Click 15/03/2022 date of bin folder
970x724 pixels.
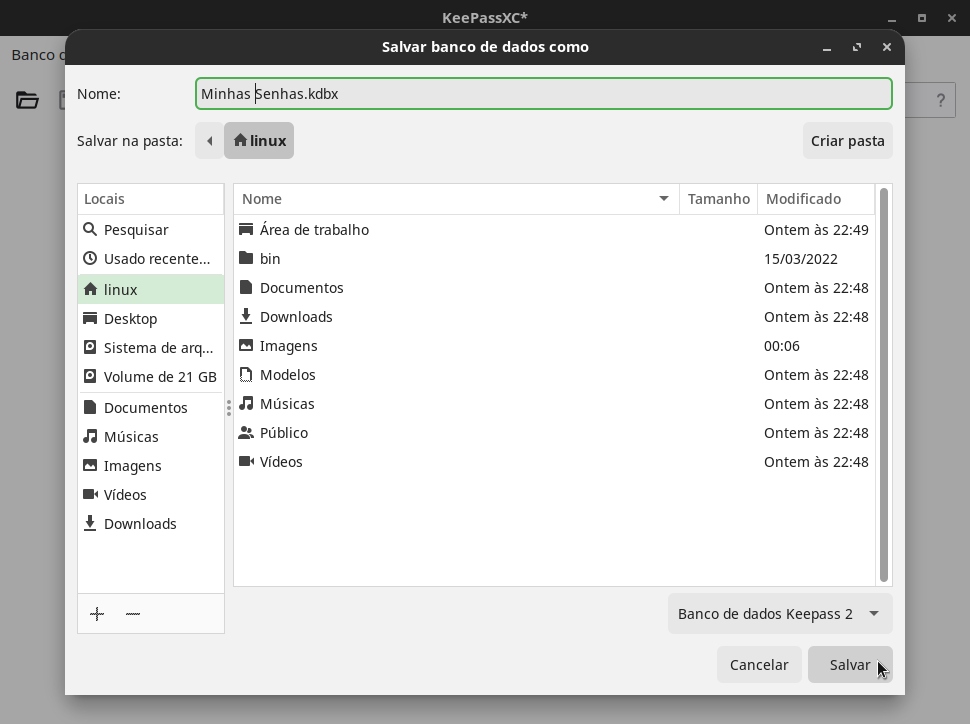(x=800, y=259)
